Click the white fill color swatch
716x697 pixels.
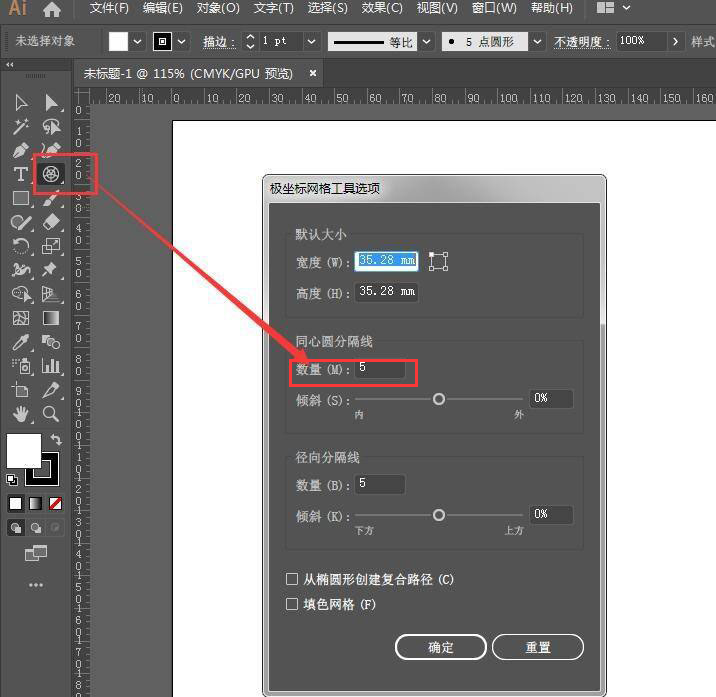coord(24,451)
